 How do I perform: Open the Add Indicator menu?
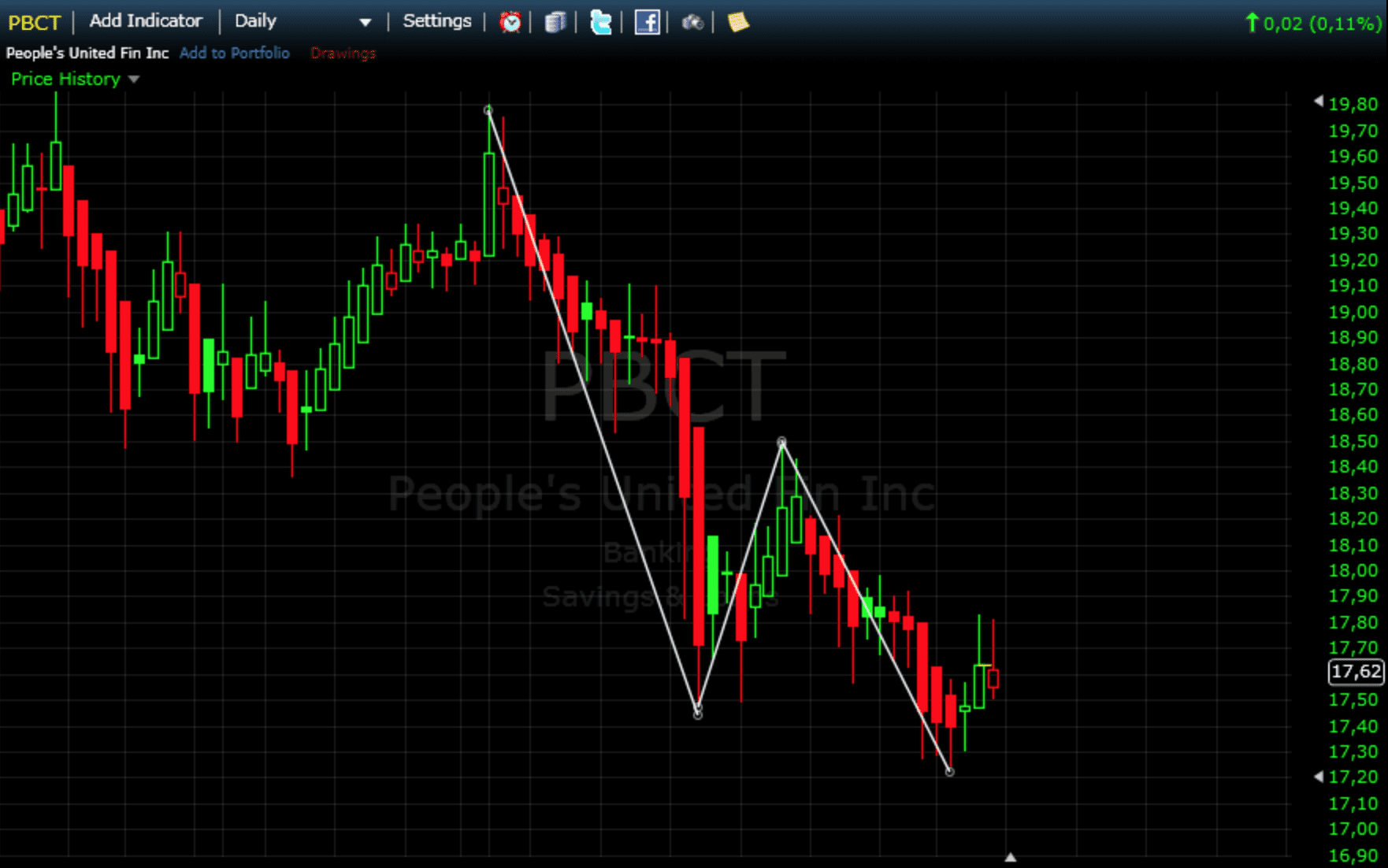(146, 21)
